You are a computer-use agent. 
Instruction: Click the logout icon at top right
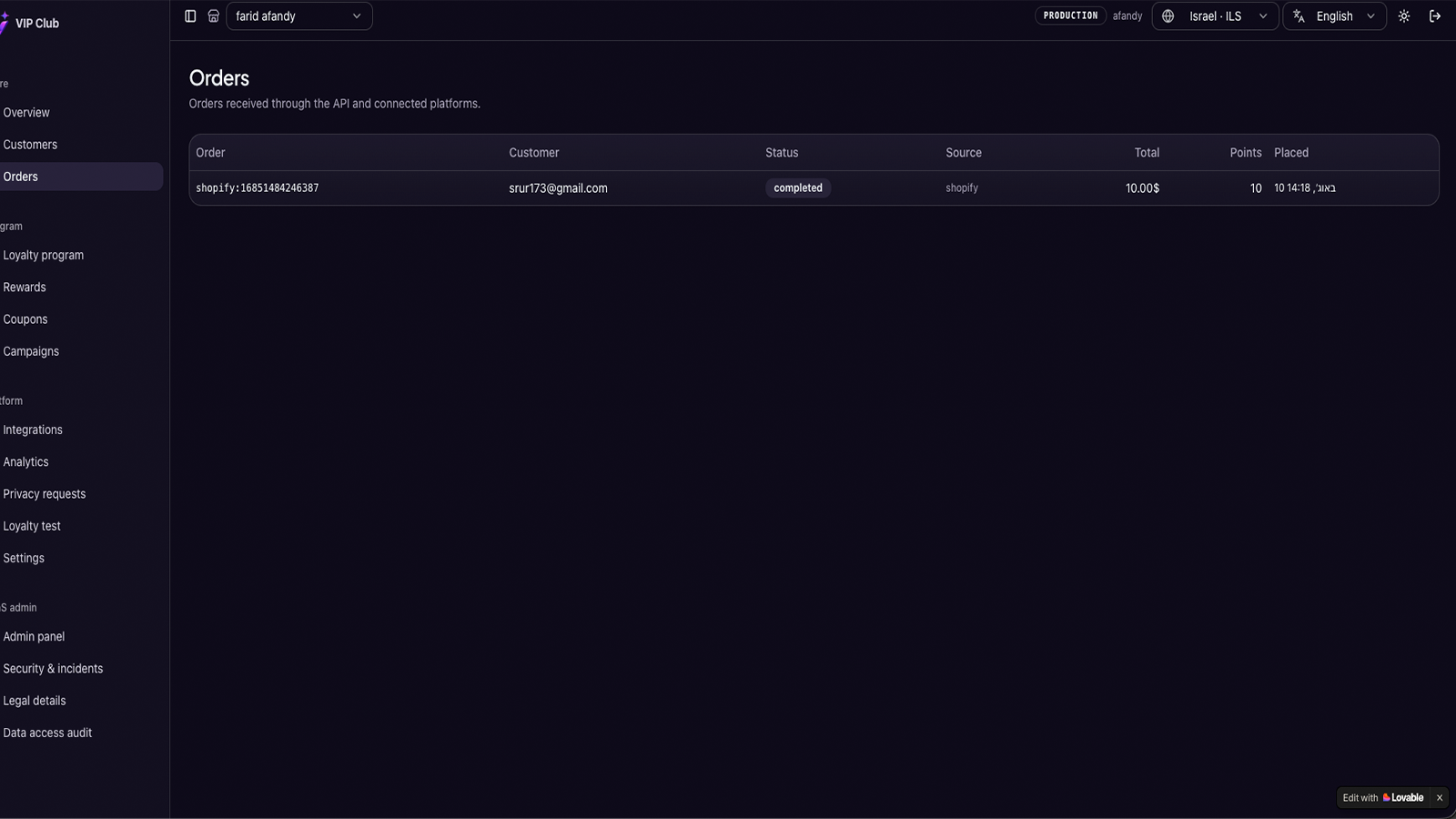click(1435, 16)
